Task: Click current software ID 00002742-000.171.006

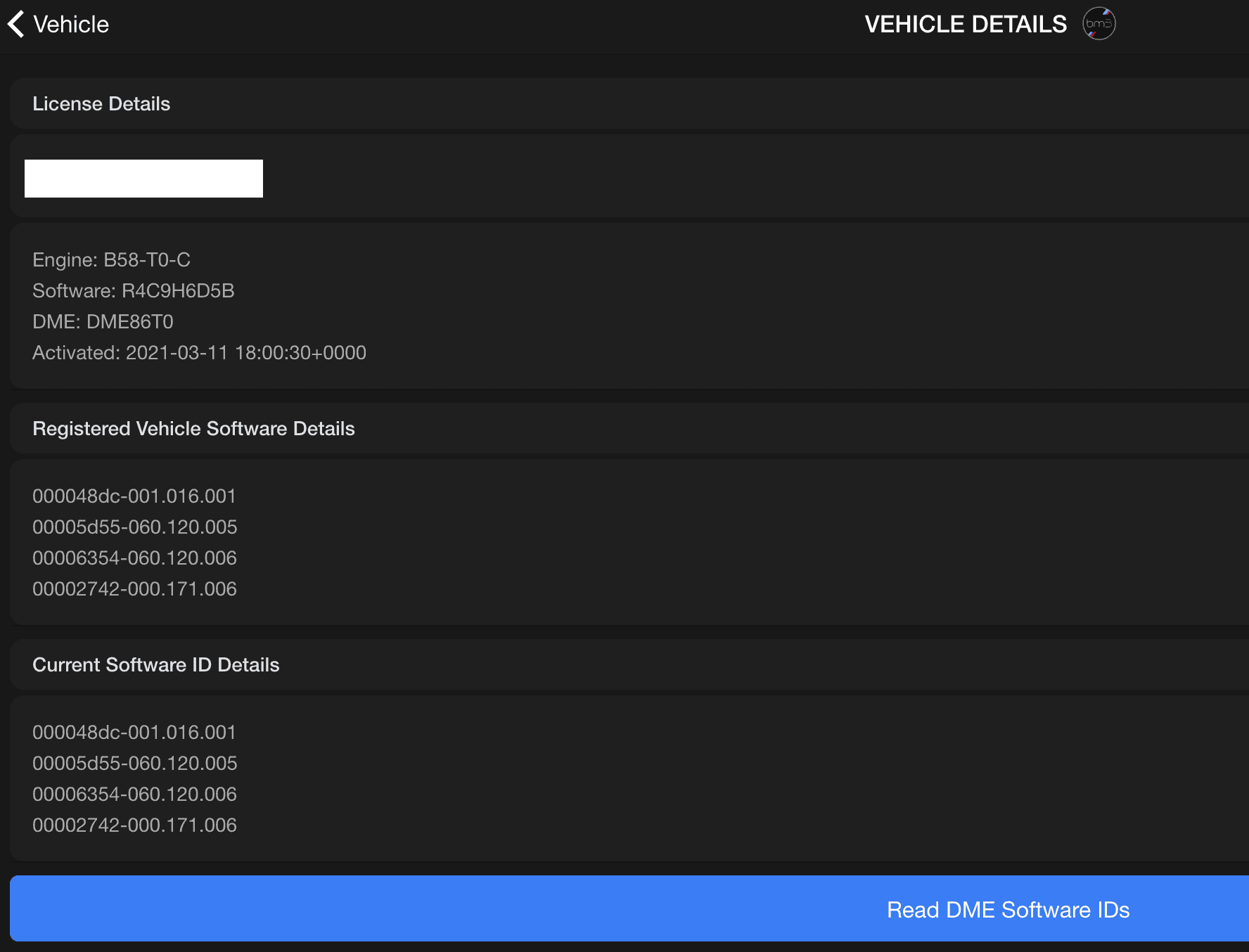Action: 134,825
